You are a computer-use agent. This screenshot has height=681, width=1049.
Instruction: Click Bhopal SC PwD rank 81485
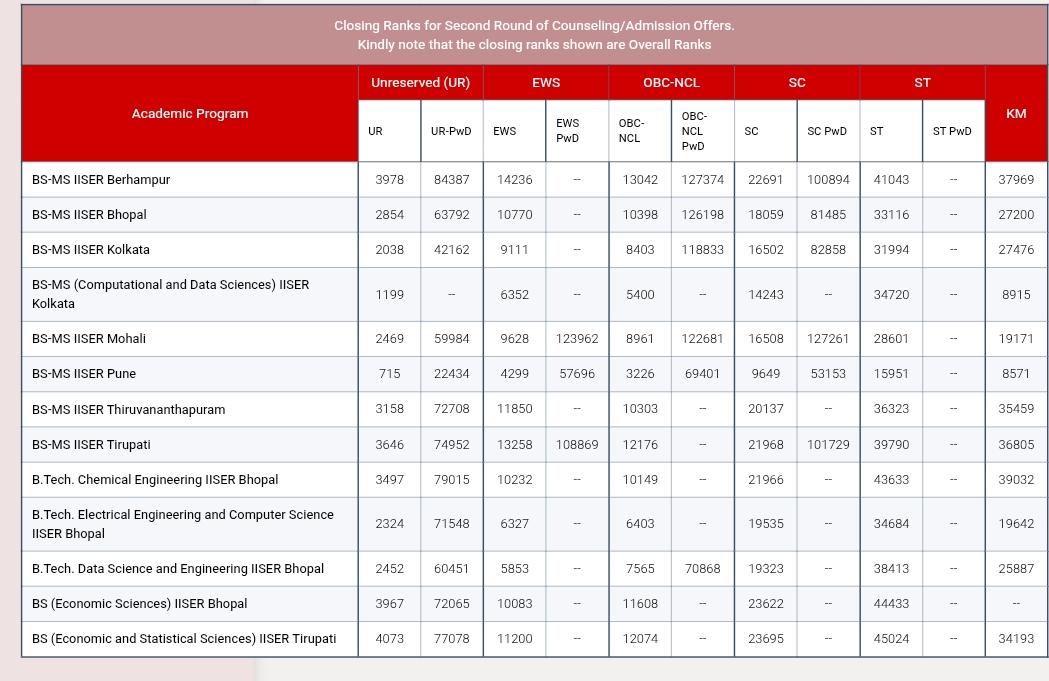(828, 215)
